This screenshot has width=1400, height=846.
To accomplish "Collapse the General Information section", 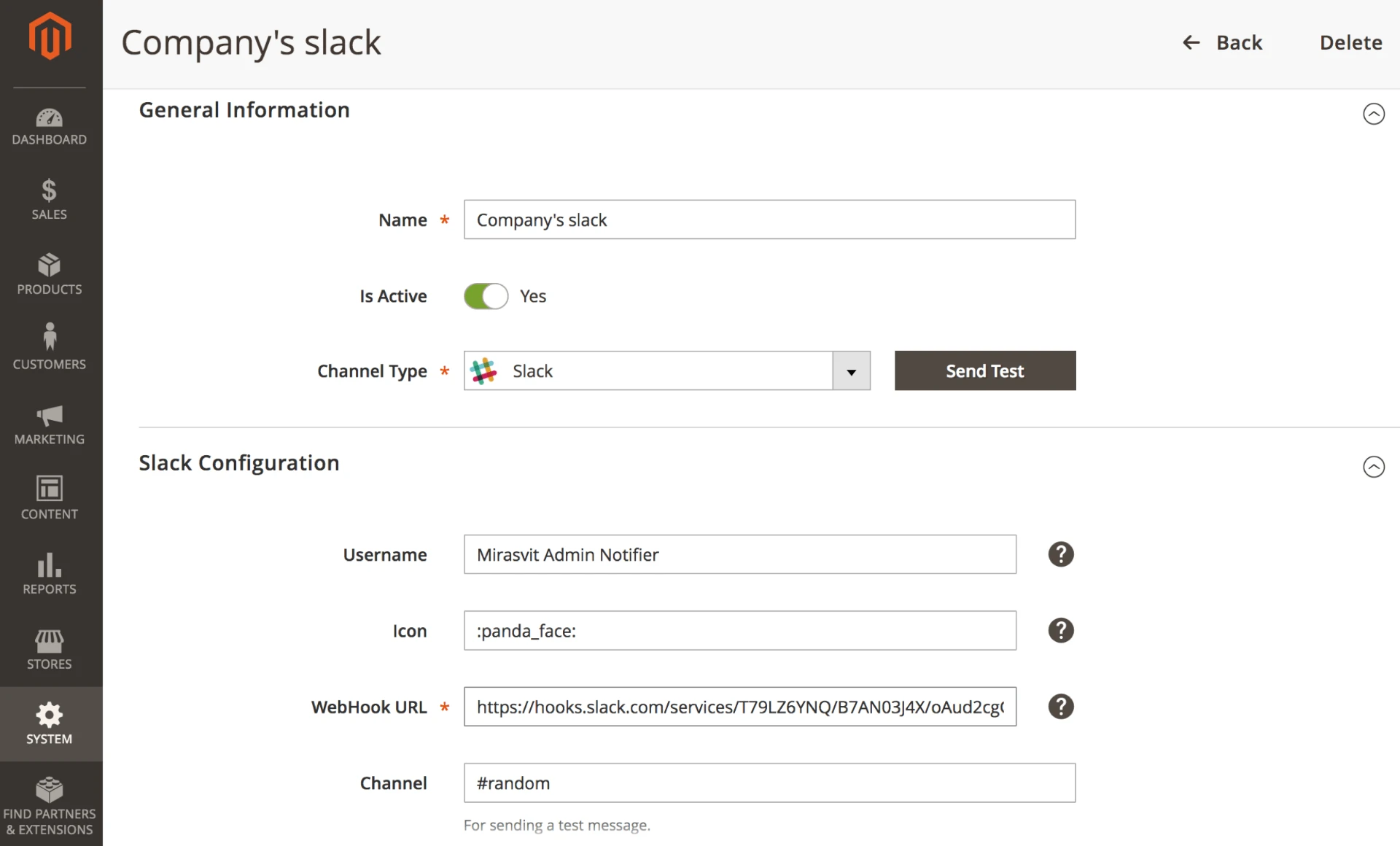I will pos(1373,114).
